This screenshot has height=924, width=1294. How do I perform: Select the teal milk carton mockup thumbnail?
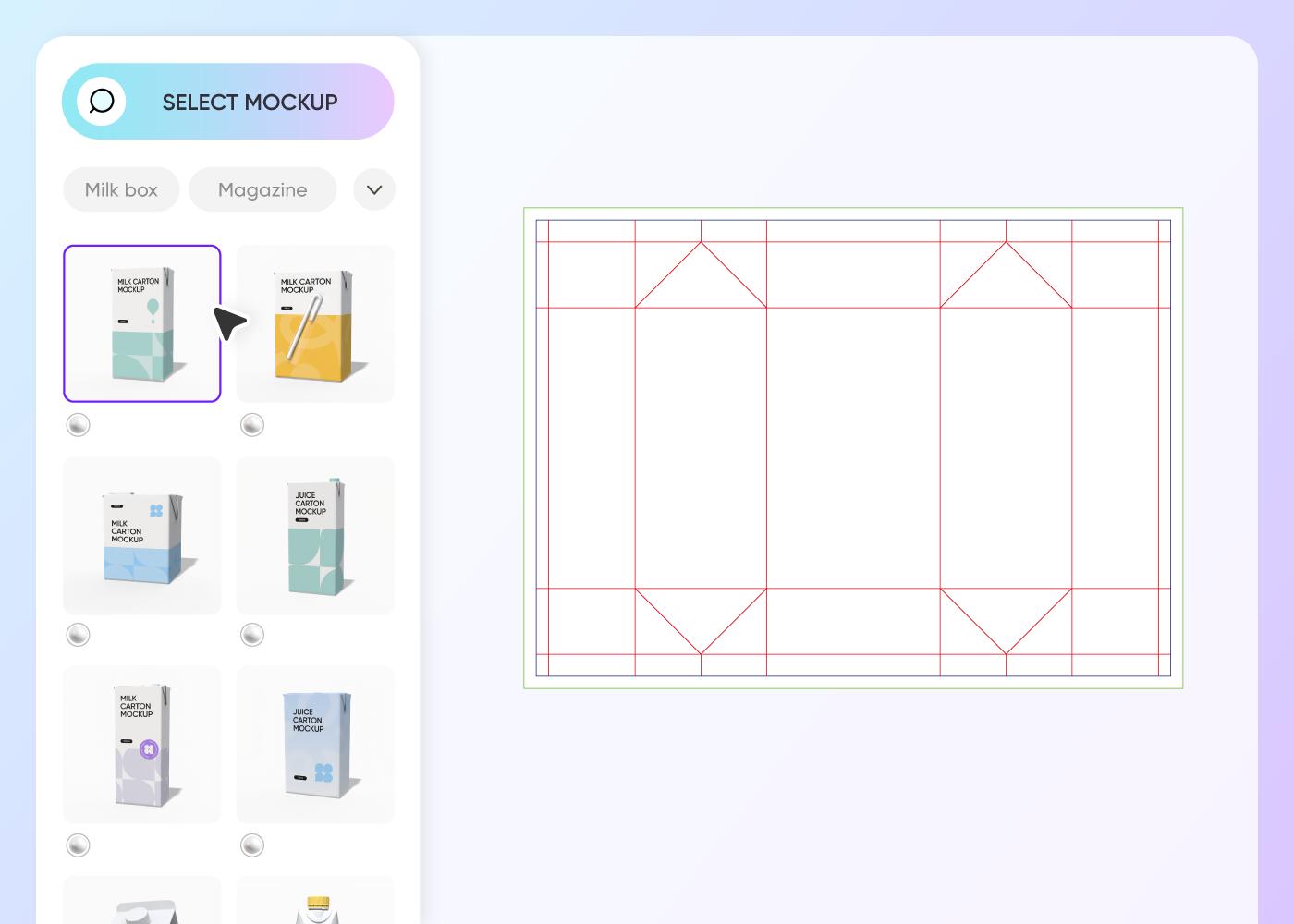(x=141, y=322)
